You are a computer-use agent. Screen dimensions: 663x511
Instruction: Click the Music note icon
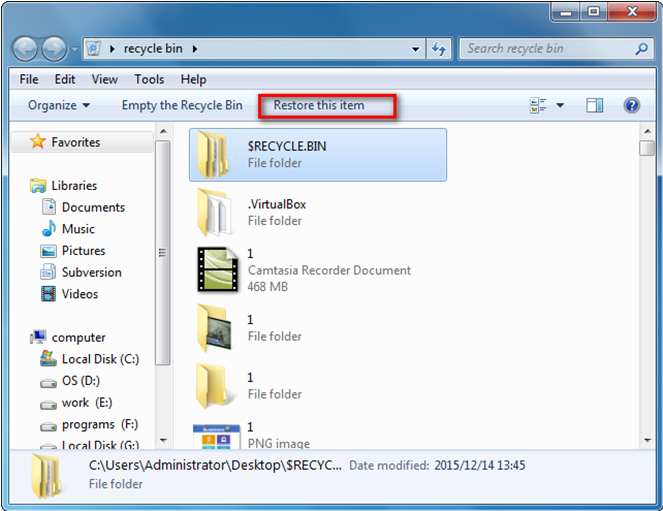pyautogui.click(x=49, y=229)
